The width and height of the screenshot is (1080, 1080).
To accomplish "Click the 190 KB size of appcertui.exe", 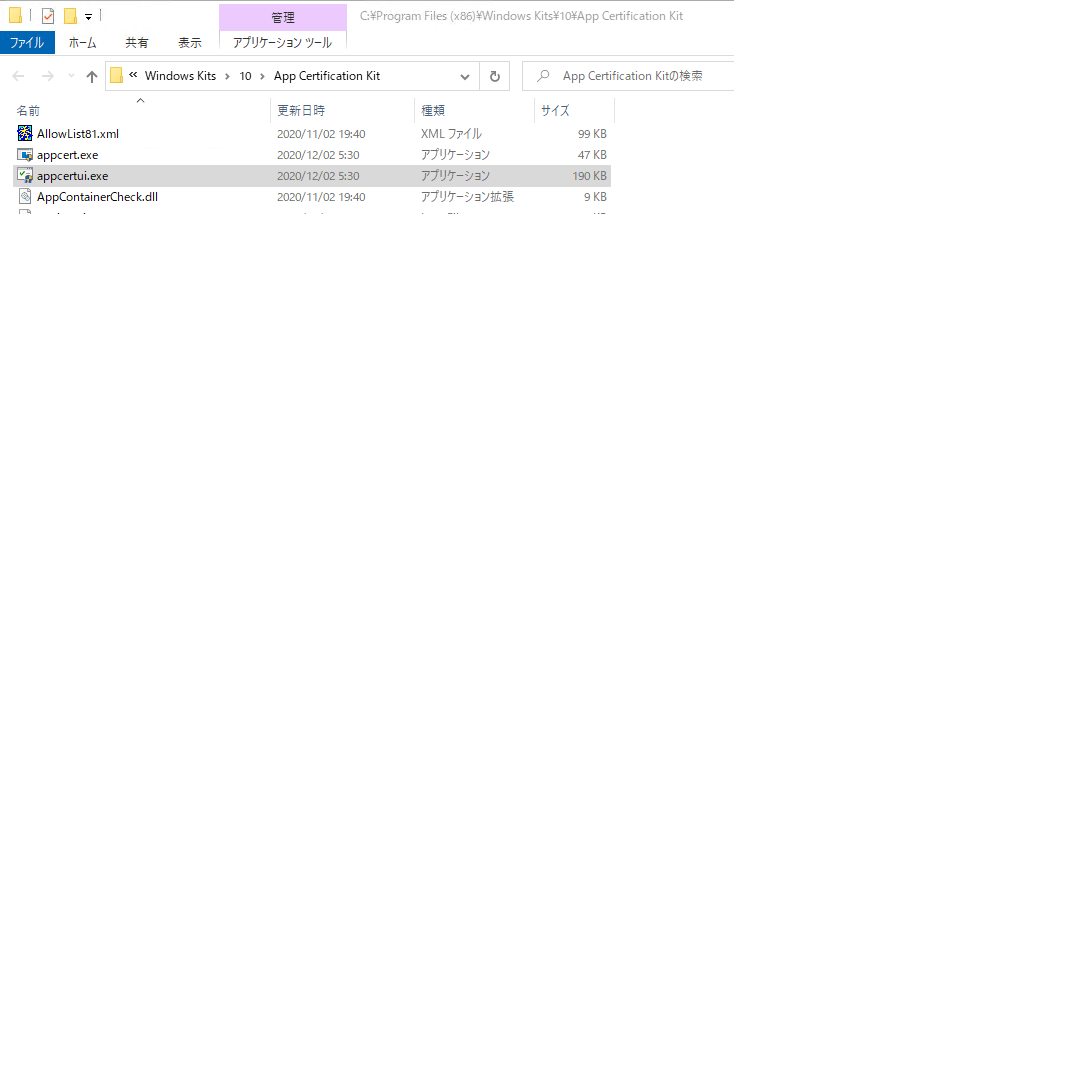I will [590, 176].
